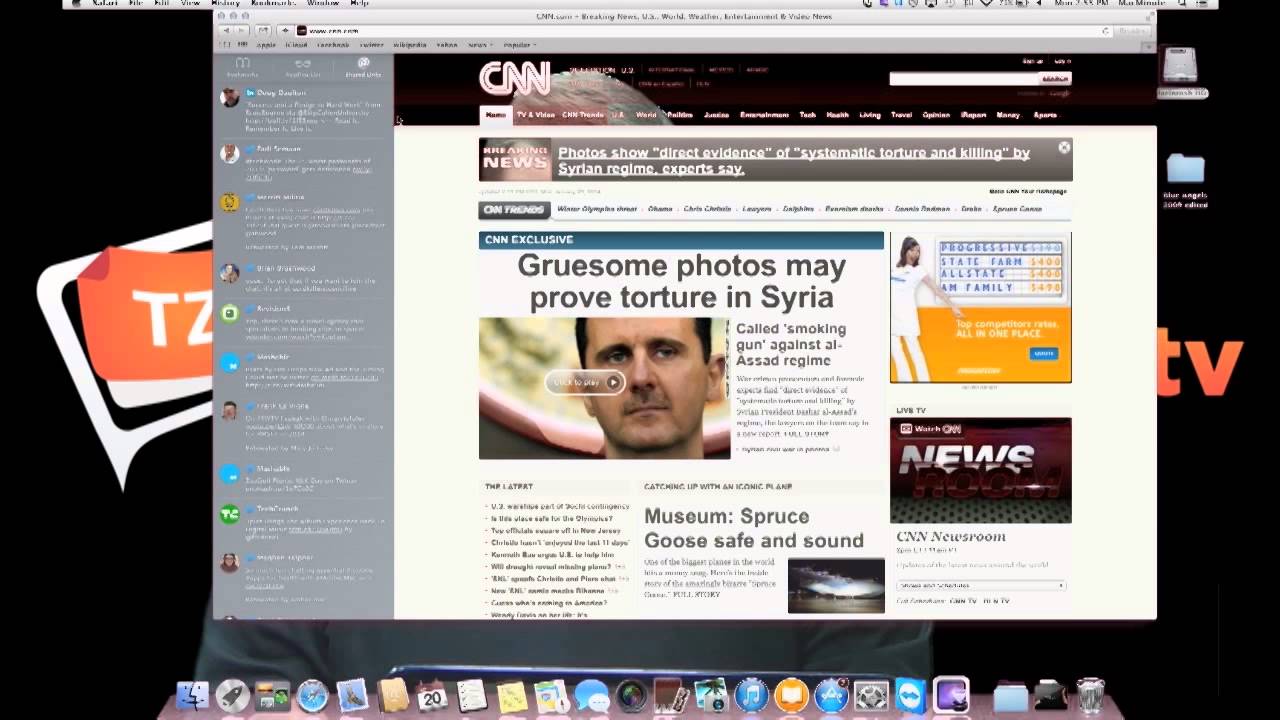This screenshot has height=720, width=1280.
Task: Open the Museum: Spruce Goose headline
Action: (754, 528)
